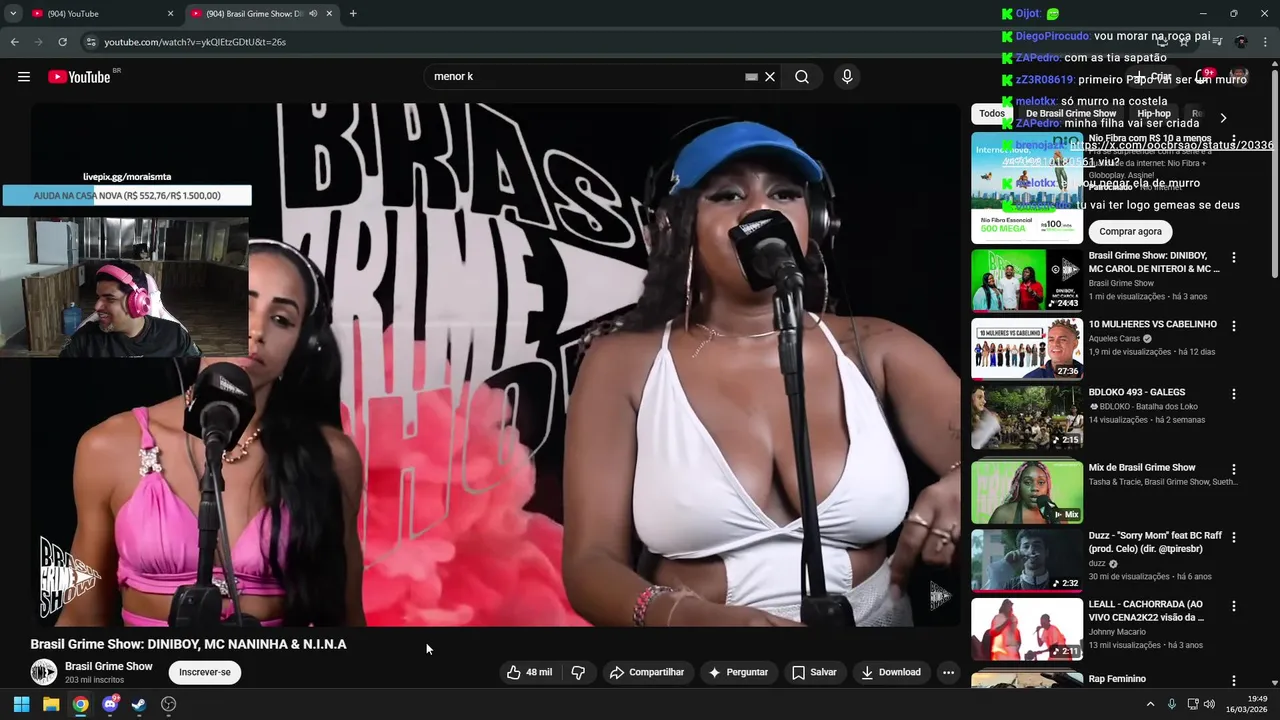Open the media controls icon in toolbar

pos(1217,42)
